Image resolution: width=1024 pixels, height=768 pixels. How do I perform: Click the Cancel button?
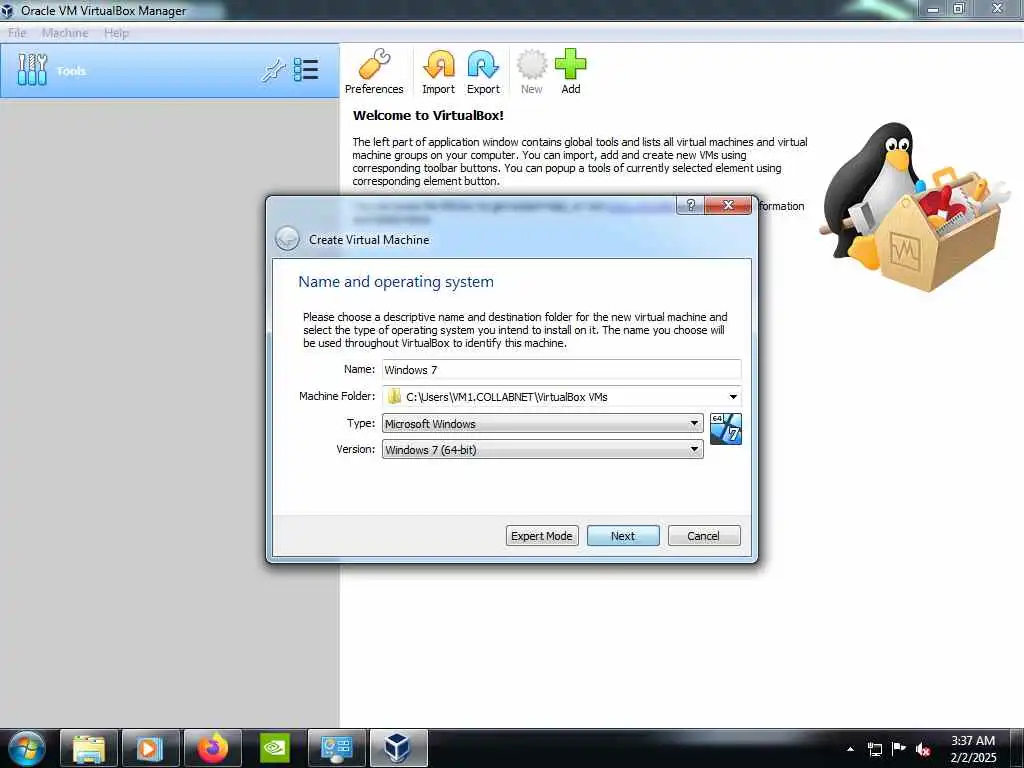point(703,536)
